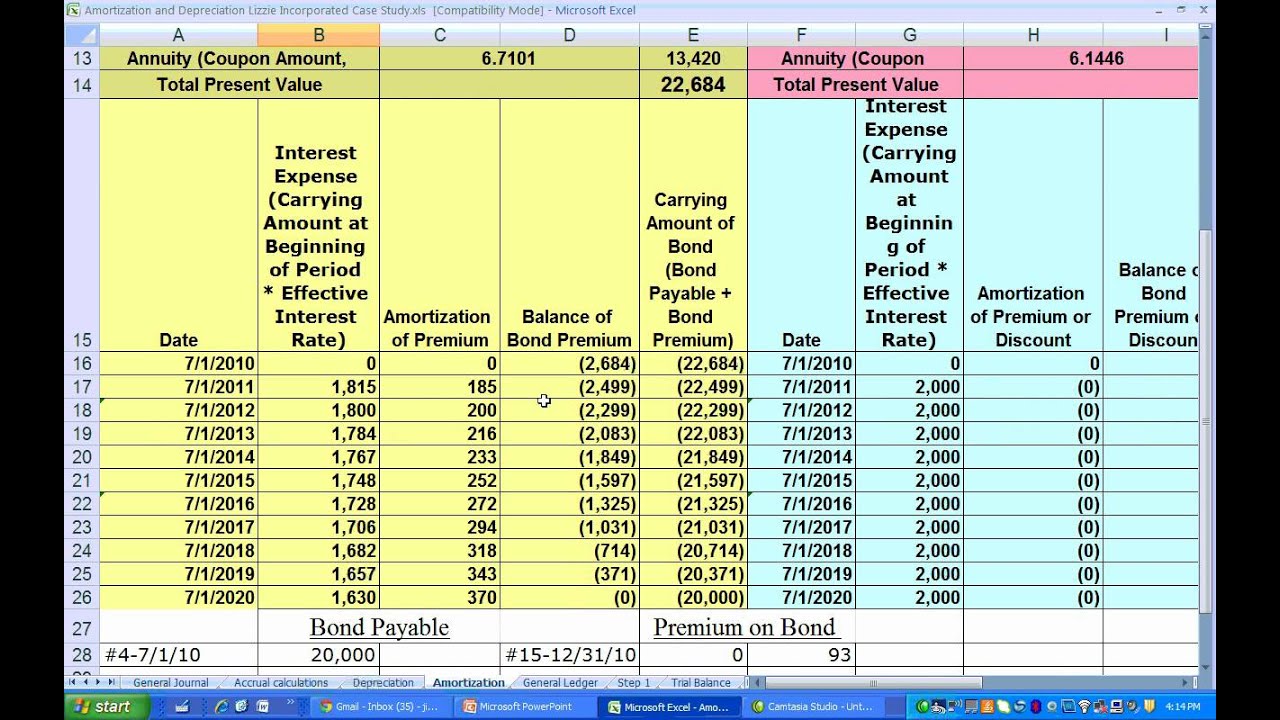Switch to Gmail Inbox Chrome taskbar window
This screenshot has width=1280, height=720.
tap(380, 706)
